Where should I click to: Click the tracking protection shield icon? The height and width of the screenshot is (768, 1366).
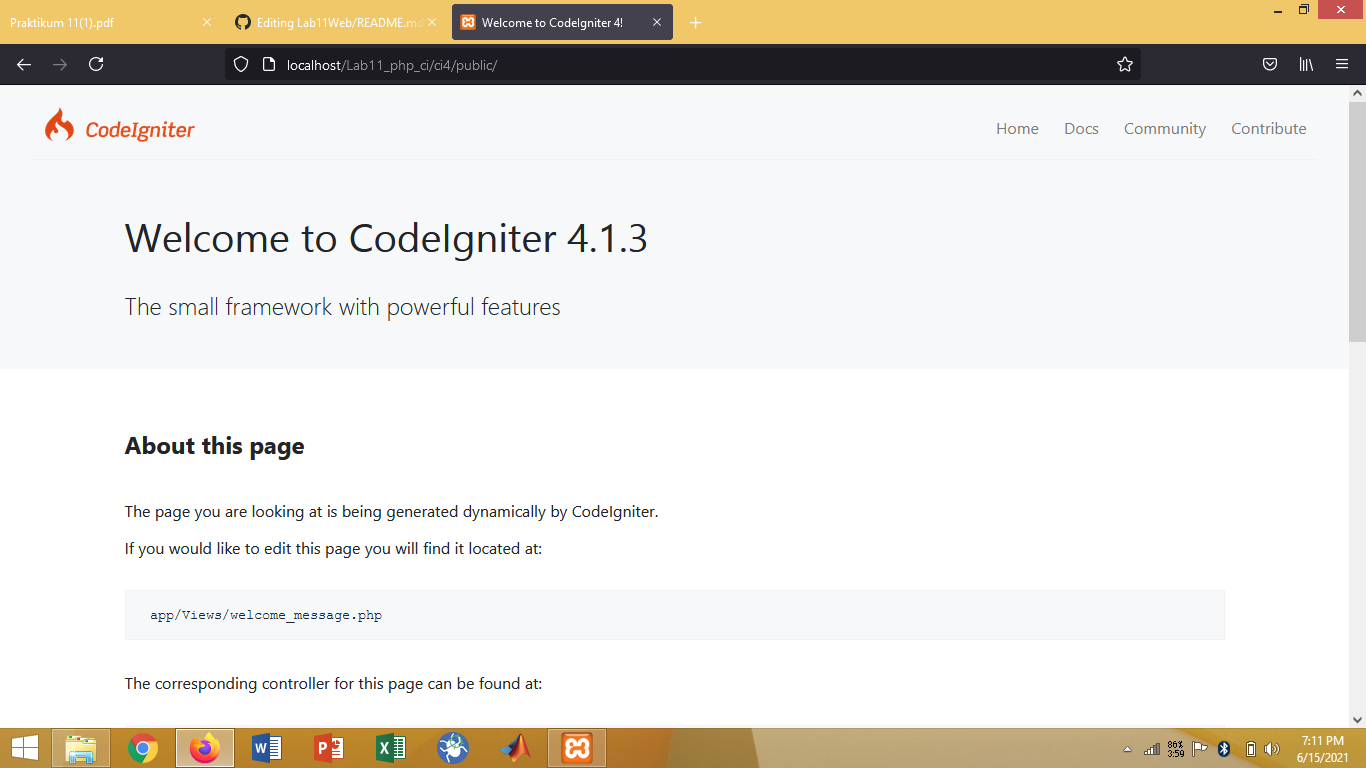click(x=240, y=64)
